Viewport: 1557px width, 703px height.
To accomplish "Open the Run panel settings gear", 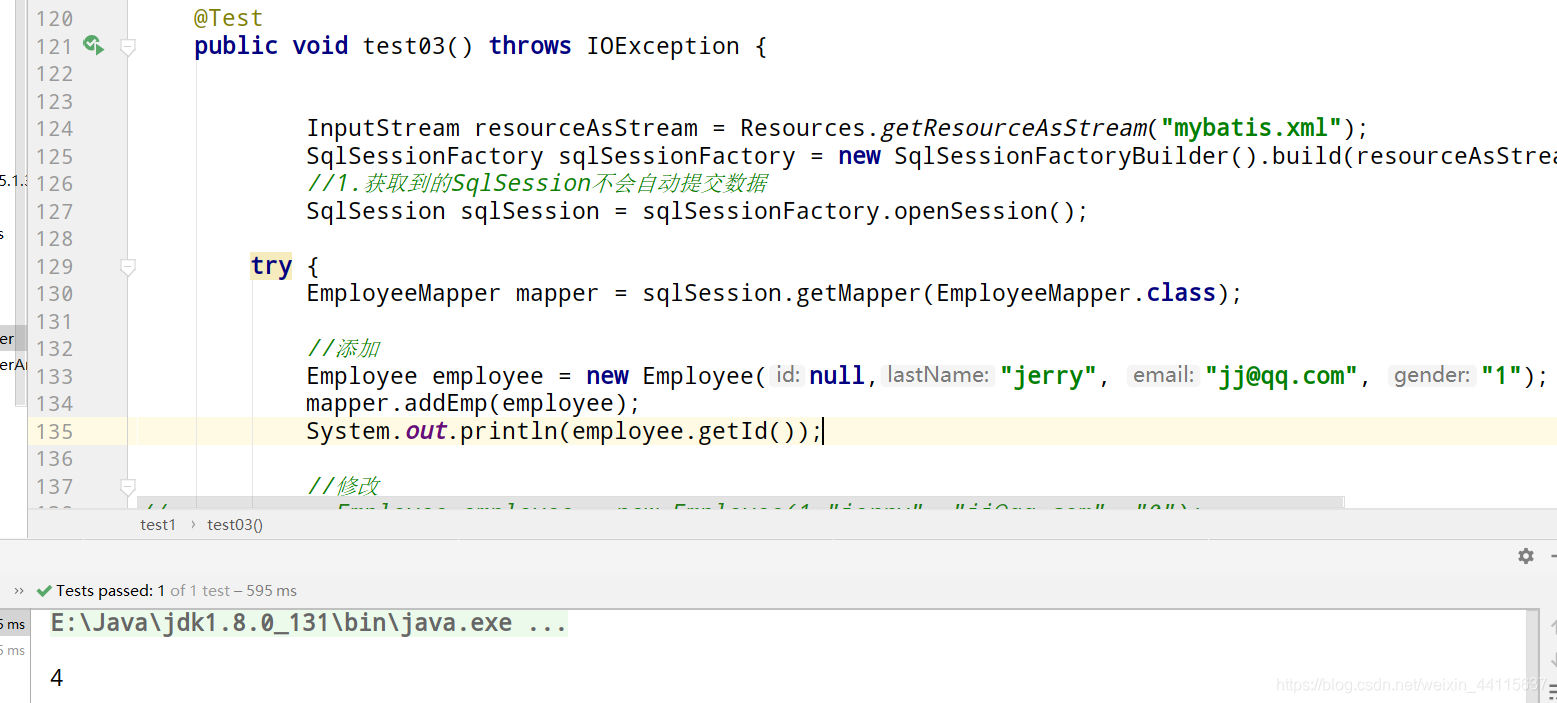I will 1525,556.
